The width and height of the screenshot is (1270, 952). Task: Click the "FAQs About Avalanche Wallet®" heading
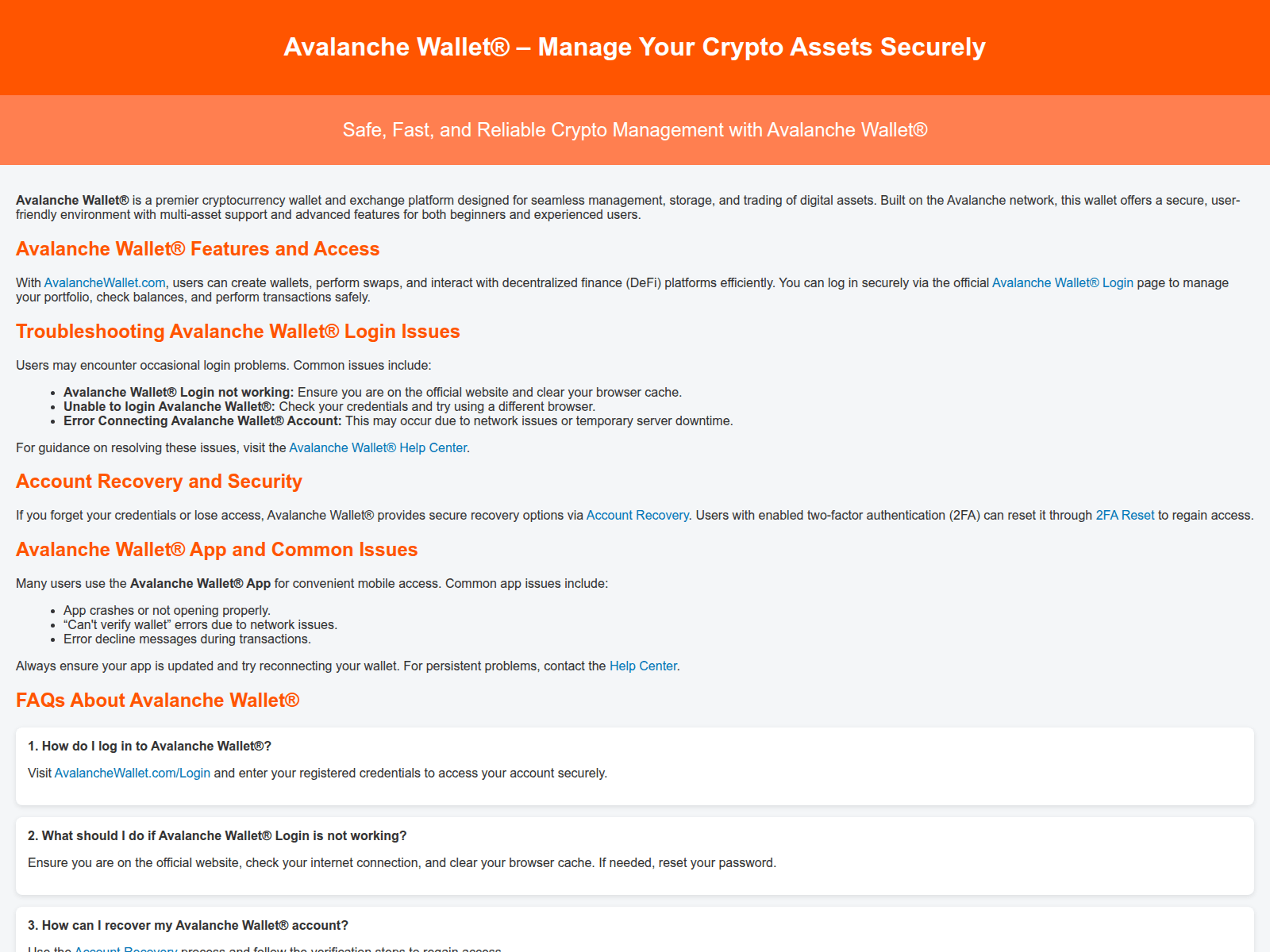[x=157, y=701]
